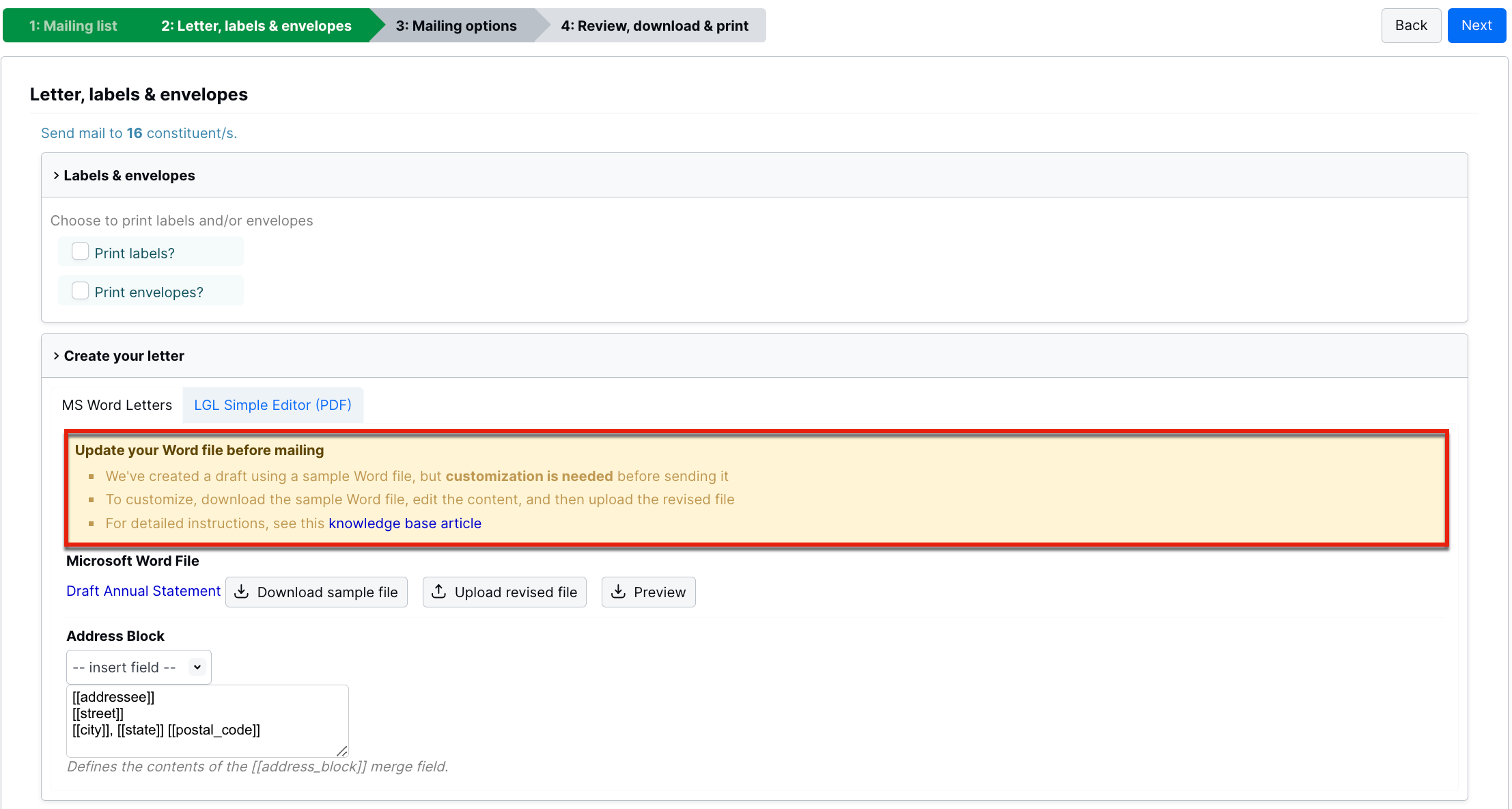Click the upload icon on Upload revised file
Image resolution: width=1512 pixels, height=809 pixels.
pos(439,592)
